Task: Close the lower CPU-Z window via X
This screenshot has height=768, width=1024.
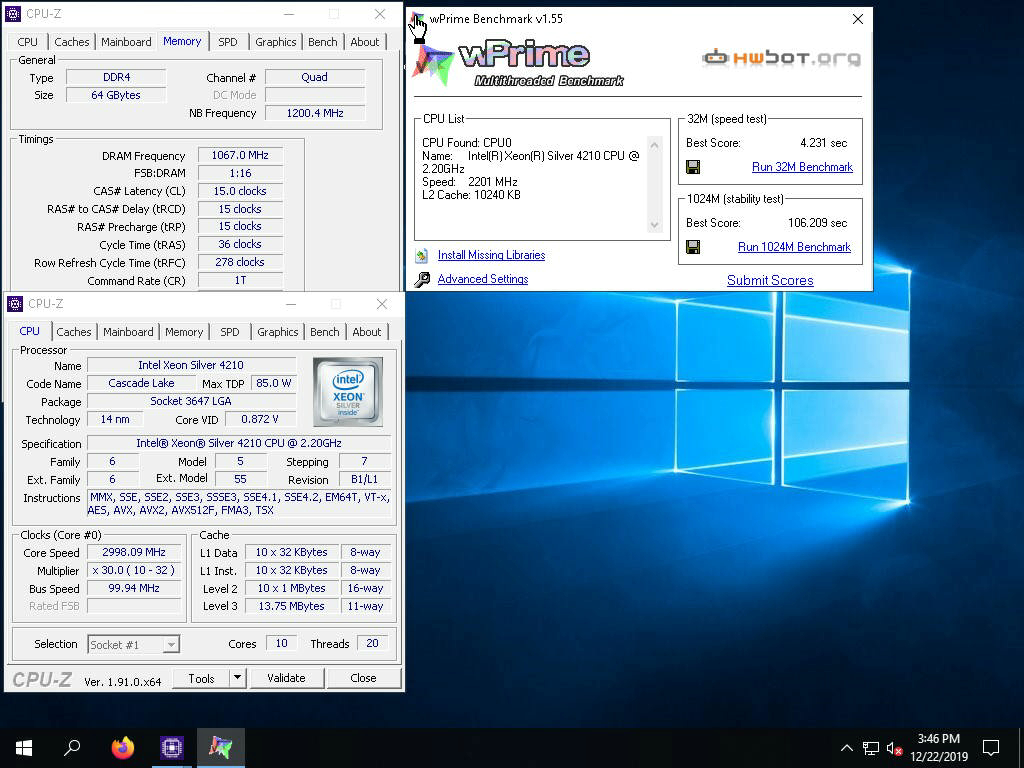Action: pyautogui.click(x=382, y=304)
